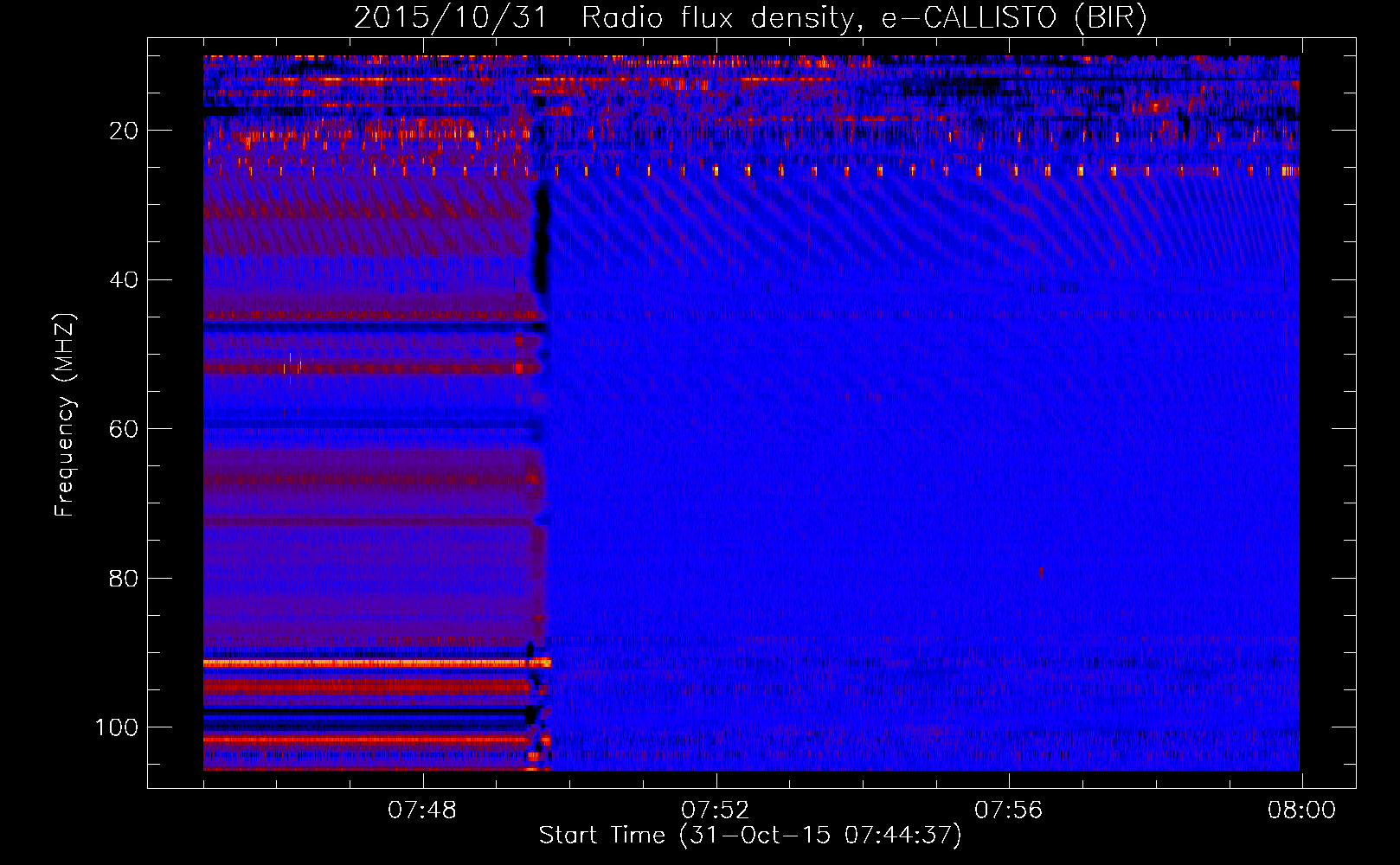
Task: Click the plot title 'Radio flux density, e-CALLISTO (BIR)'
Action: 864,18
